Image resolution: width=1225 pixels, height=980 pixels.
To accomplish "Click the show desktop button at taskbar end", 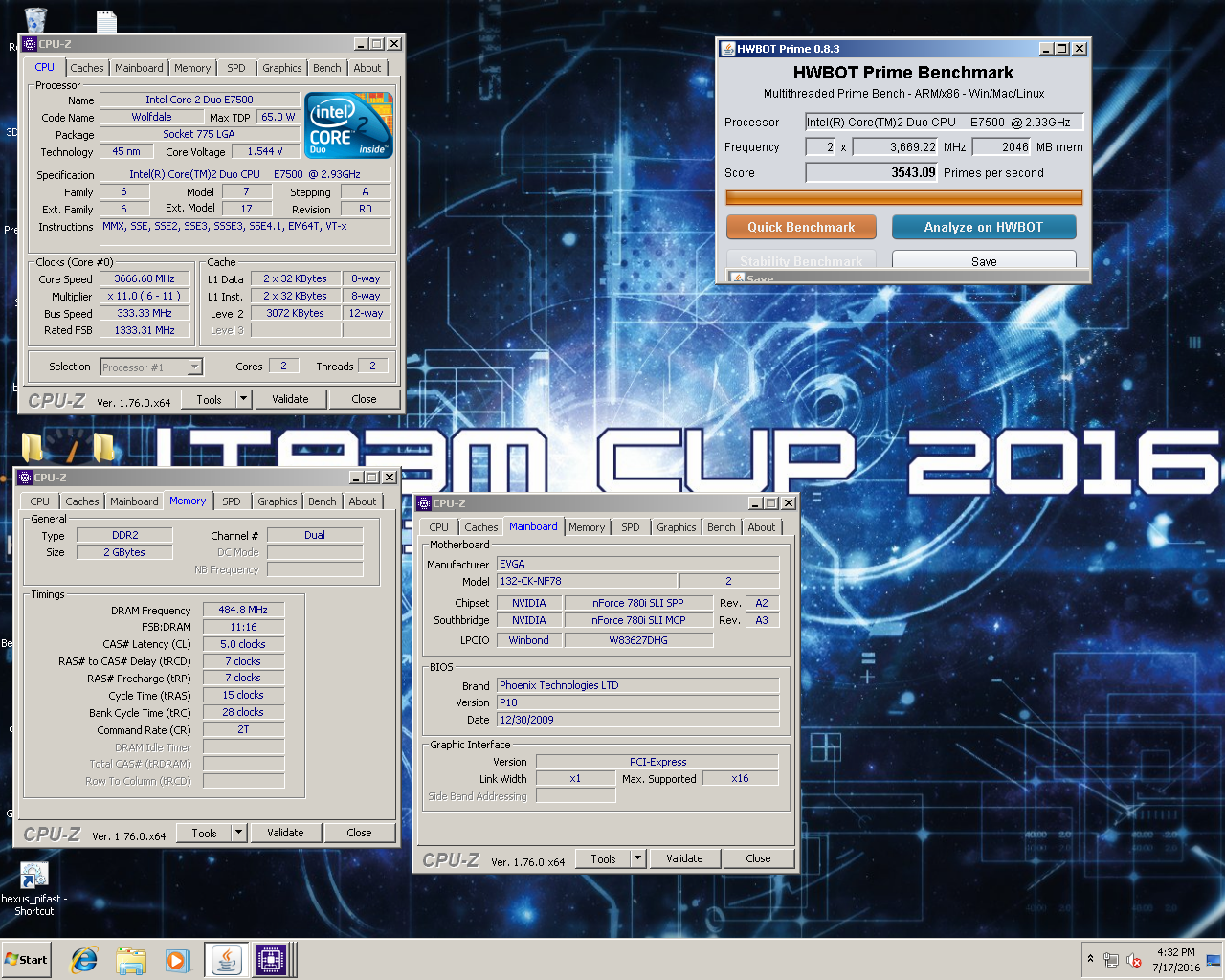I will click(1214, 960).
